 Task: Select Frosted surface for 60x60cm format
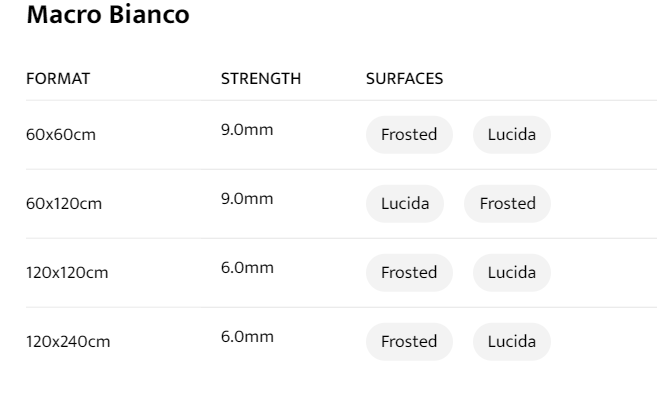pos(409,135)
